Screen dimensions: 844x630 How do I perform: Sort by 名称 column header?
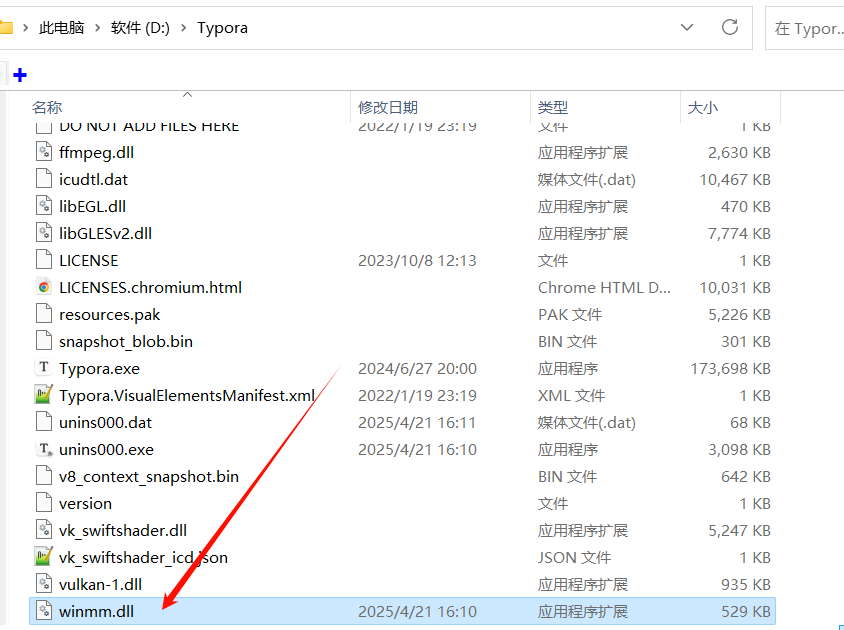pyautogui.click(x=47, y=108)
